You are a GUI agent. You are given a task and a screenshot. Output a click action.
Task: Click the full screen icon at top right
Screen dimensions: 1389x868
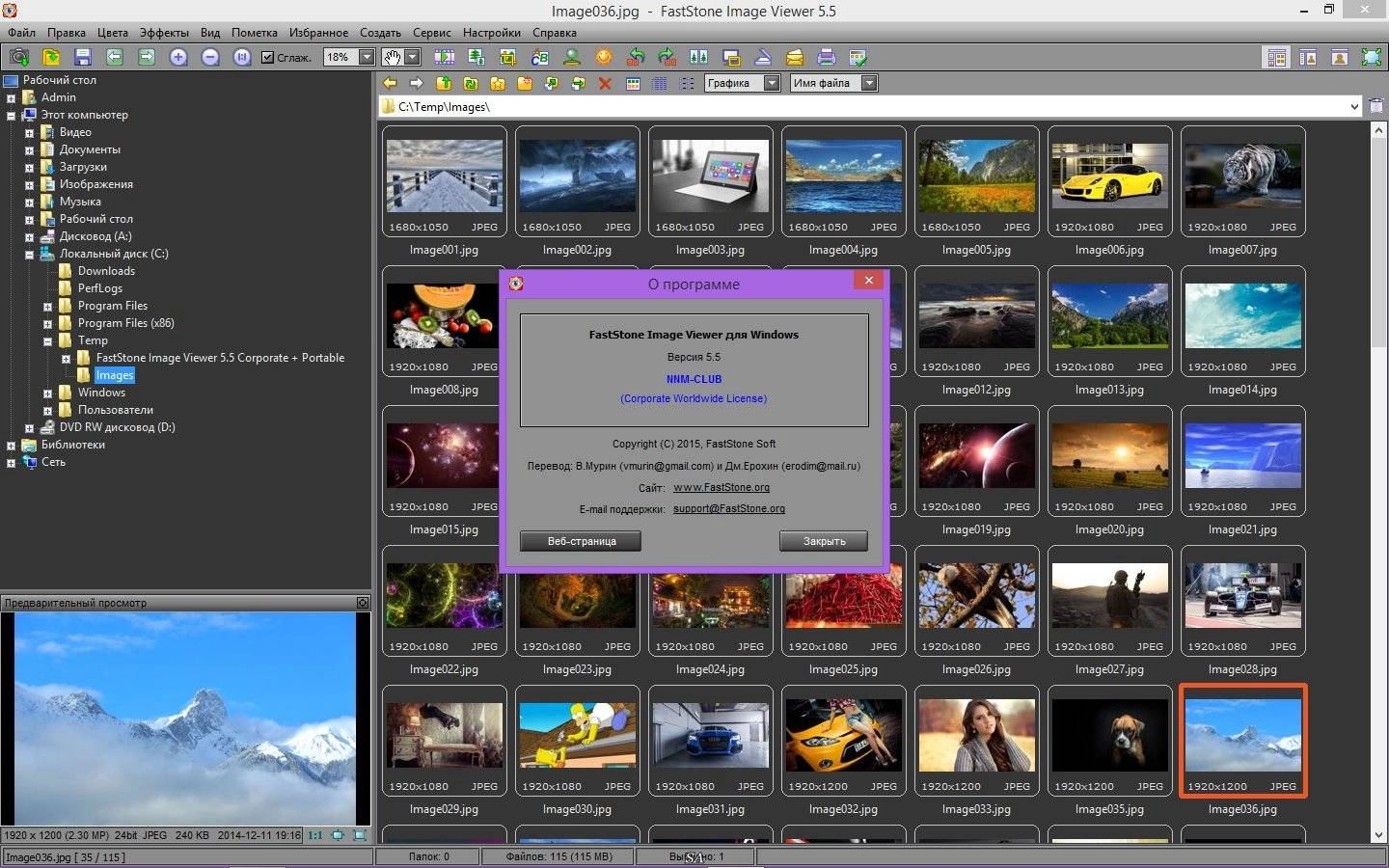pyautogui.click(x=1372, y=57)
